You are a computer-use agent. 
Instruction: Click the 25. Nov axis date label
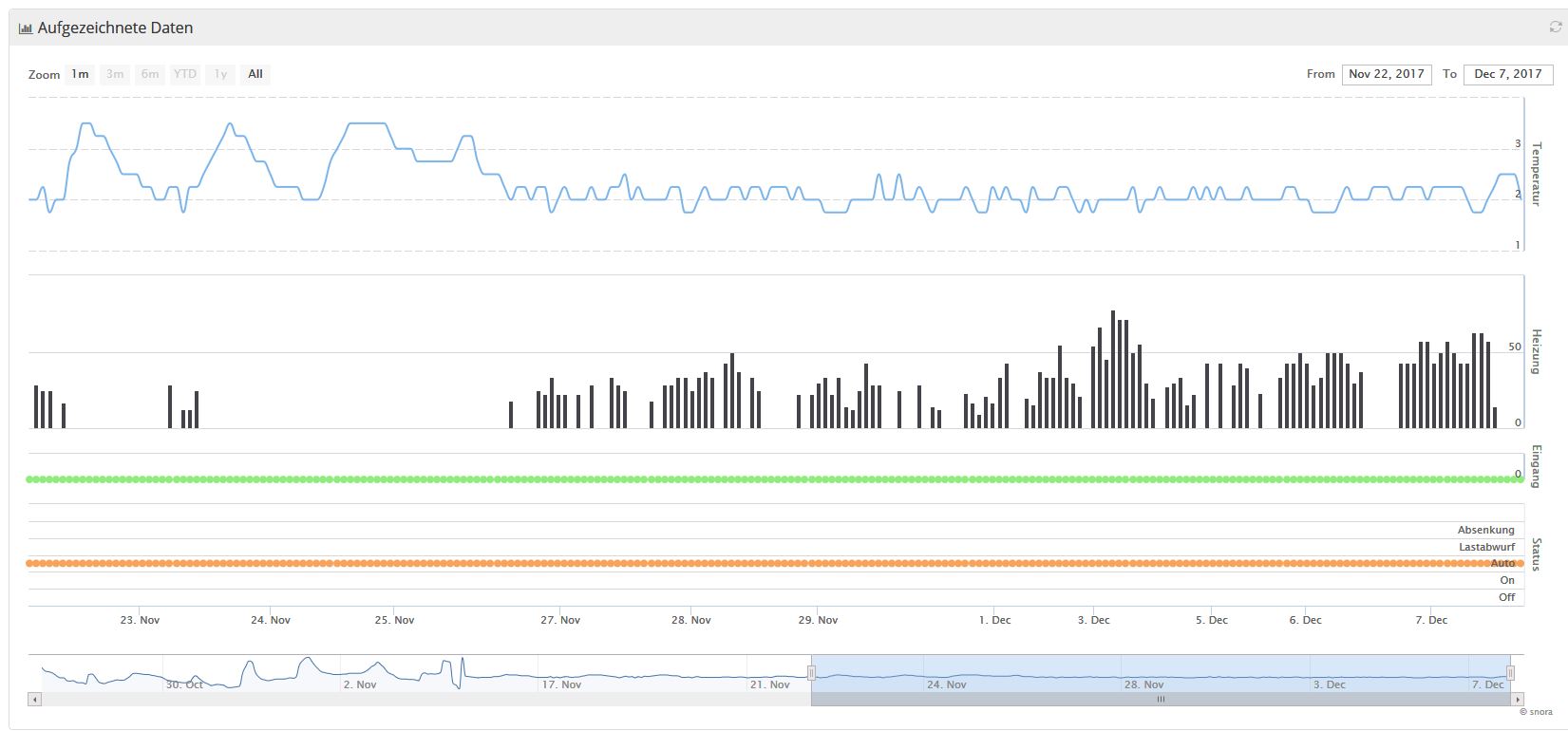click(x=394, y=620)
